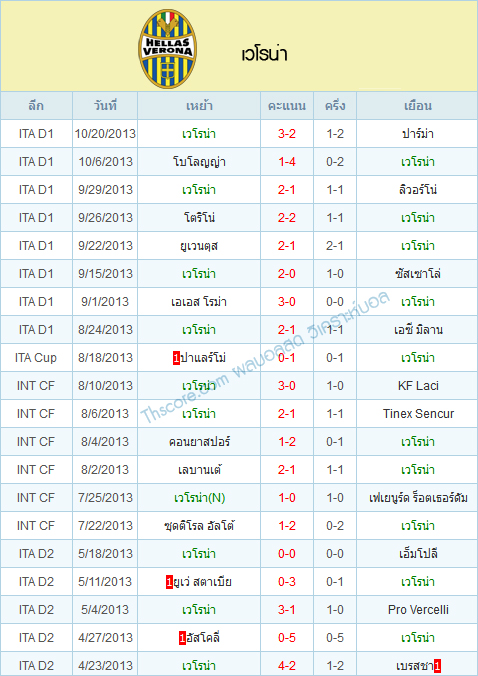
Task: Click the date 4/23/2013
Action: click(105, 667)
